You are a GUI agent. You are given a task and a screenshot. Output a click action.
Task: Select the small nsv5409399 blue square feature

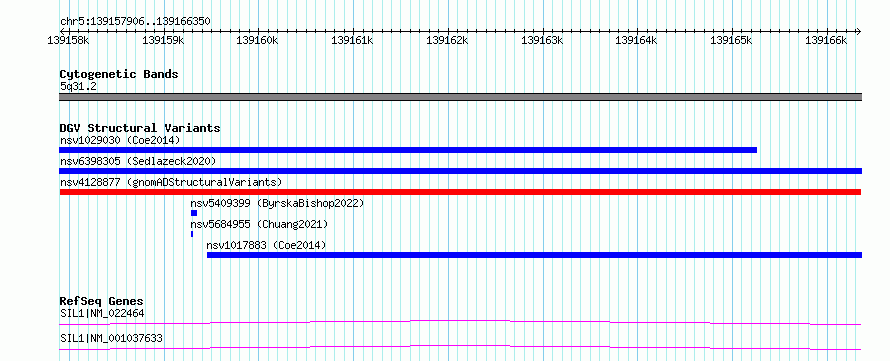[194, 213]
